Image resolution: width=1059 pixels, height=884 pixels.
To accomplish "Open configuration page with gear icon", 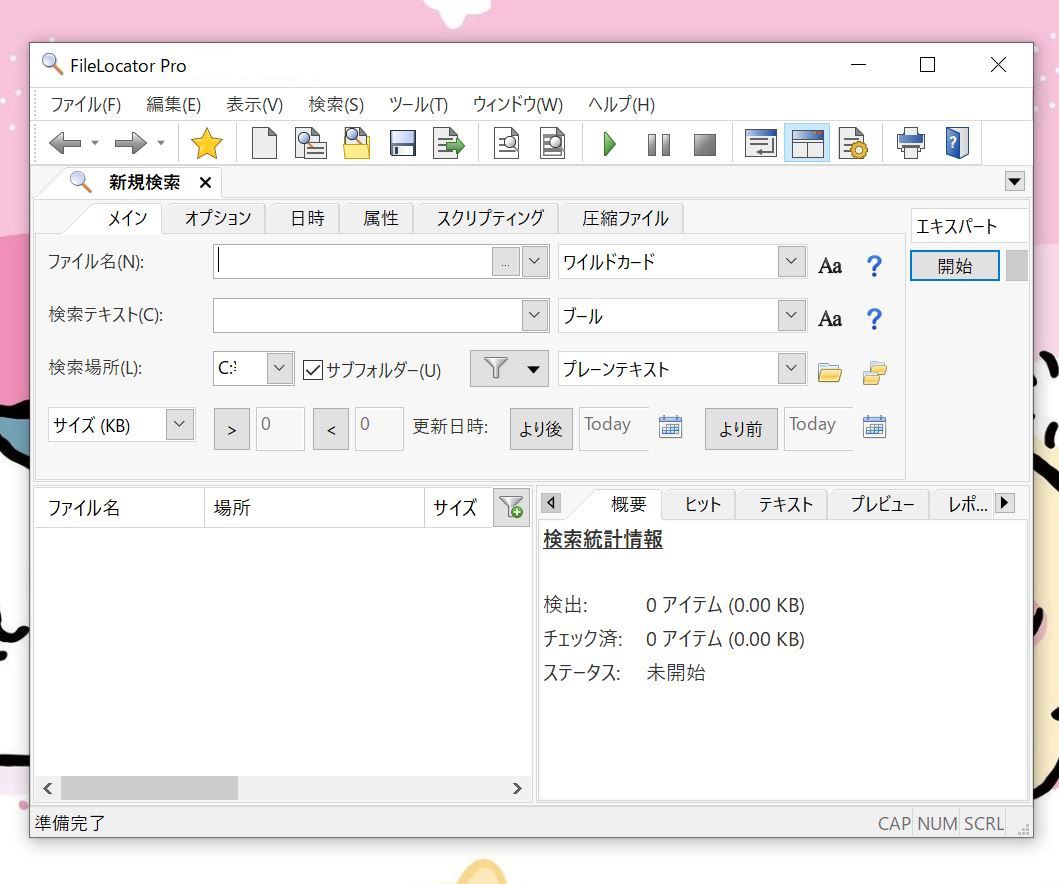I will tap(853, 143).
